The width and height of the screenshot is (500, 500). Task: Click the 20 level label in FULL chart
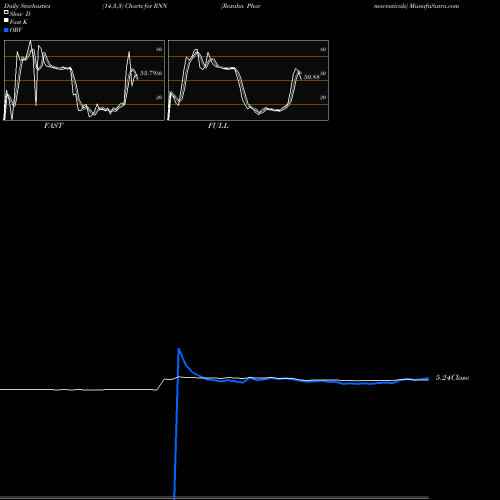pos(323,97)
